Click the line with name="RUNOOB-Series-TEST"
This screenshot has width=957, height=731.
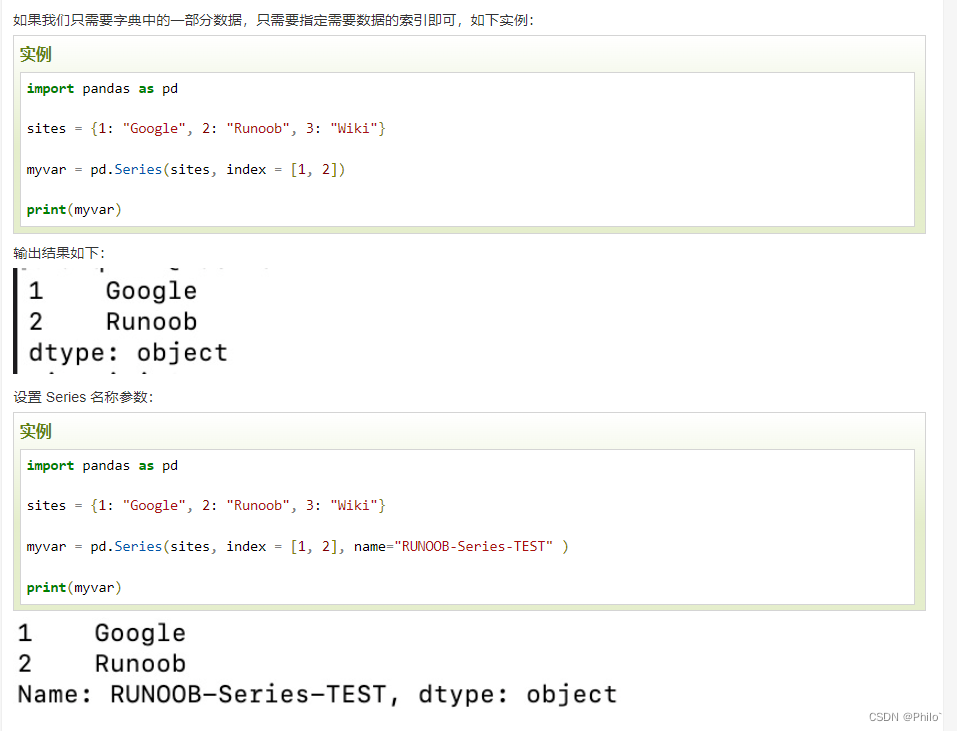(x=298, y=547)
